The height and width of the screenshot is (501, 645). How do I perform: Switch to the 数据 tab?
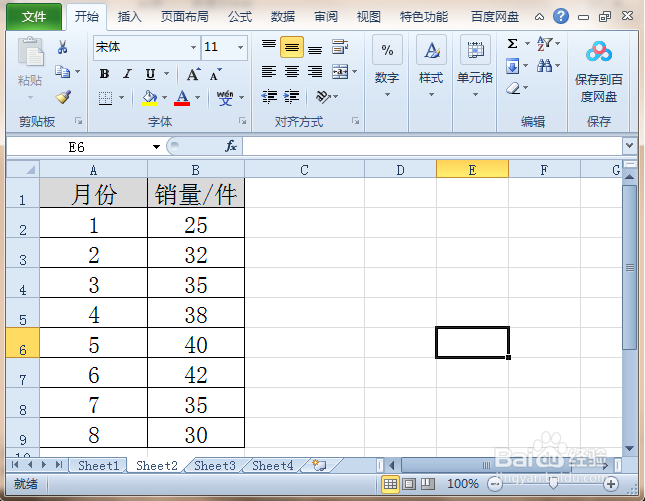click(x=283, y=17)
